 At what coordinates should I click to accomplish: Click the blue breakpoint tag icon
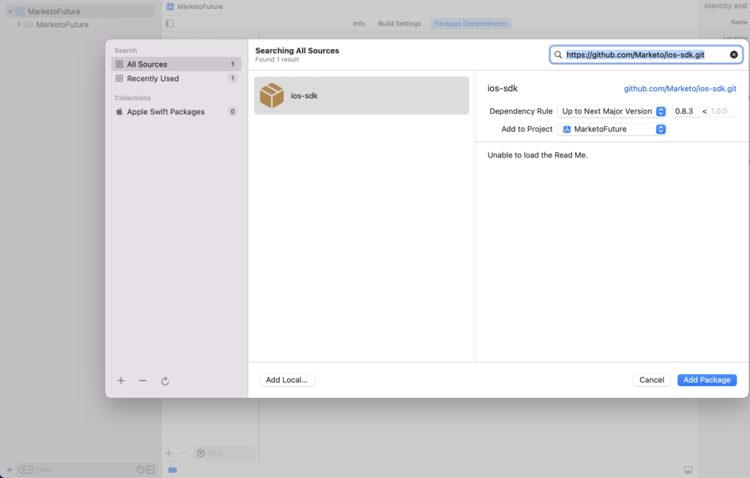(x=173, y=470)
